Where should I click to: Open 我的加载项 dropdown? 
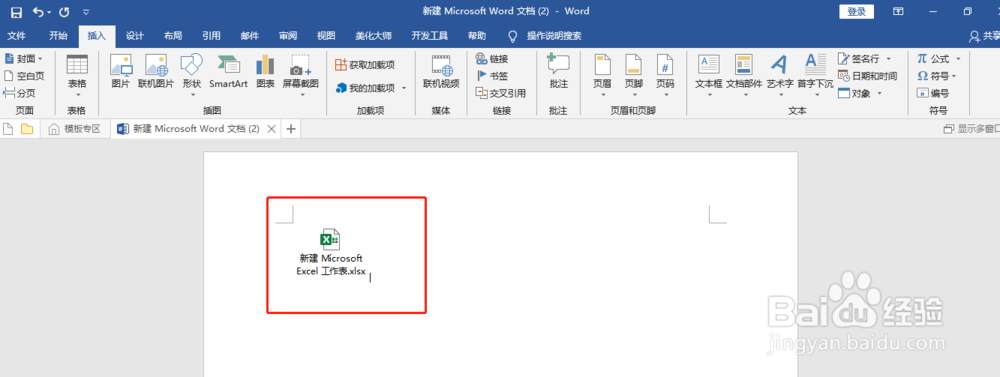[371, 87]
